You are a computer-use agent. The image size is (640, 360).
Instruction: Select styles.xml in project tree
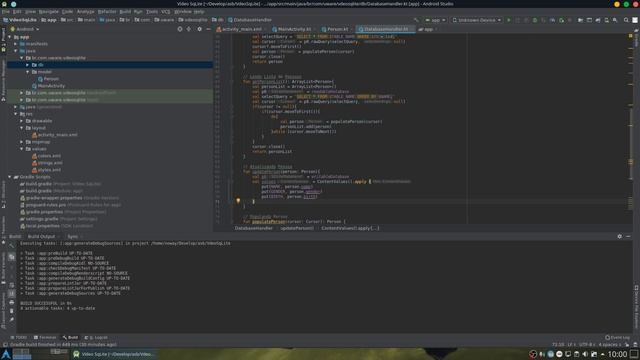coord(46,170)
